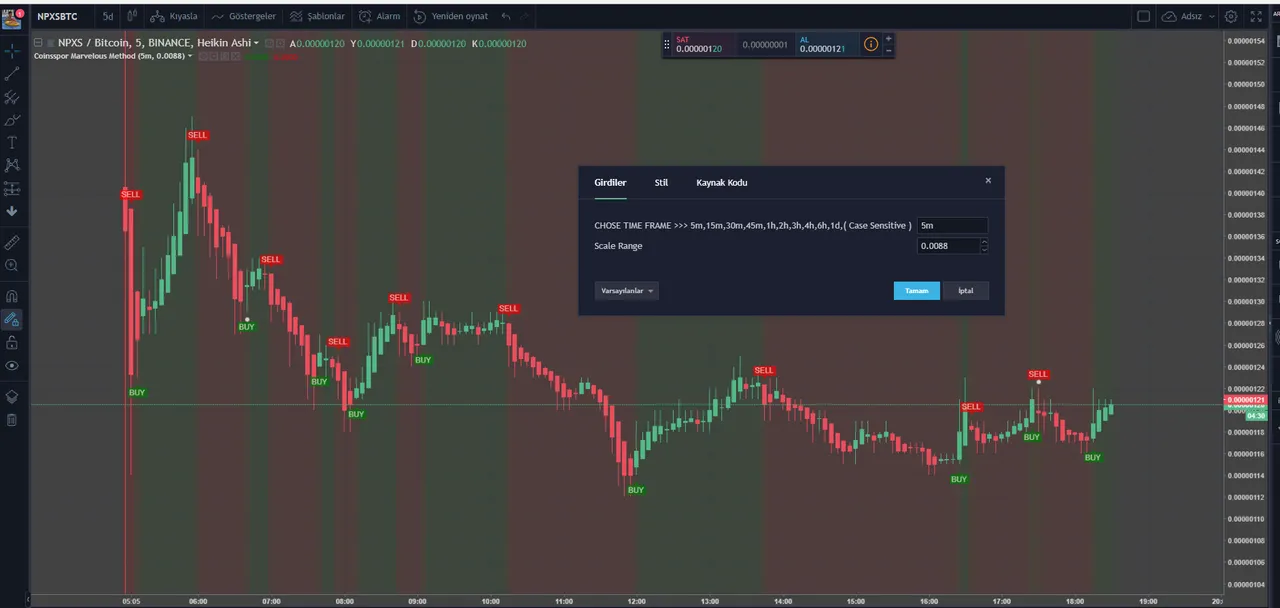
Task: Increase order quantity with plus button
Action: click(889, 39)
